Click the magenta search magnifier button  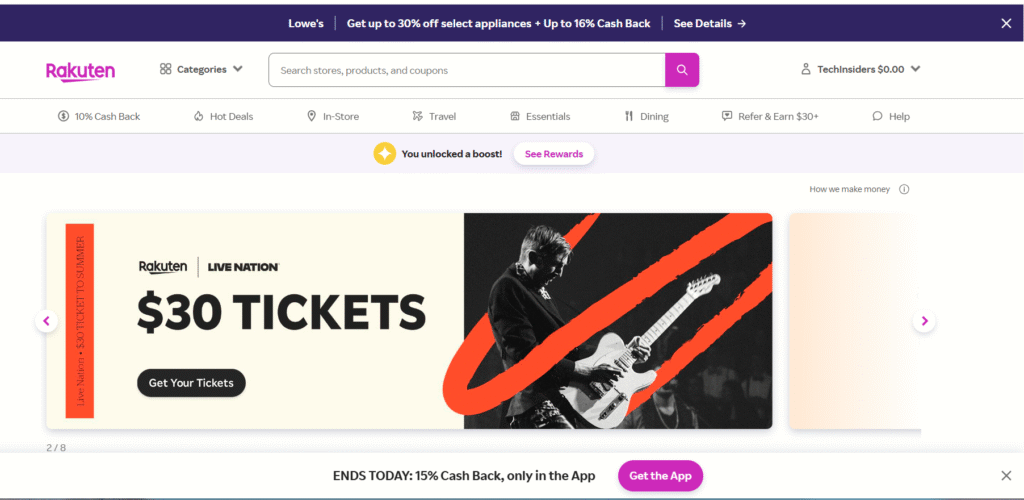pos(682,70)
